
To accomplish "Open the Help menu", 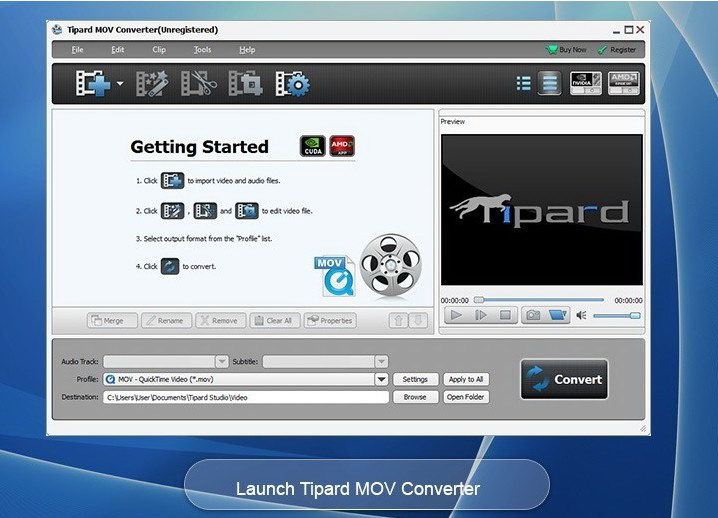I will (247, 49).
